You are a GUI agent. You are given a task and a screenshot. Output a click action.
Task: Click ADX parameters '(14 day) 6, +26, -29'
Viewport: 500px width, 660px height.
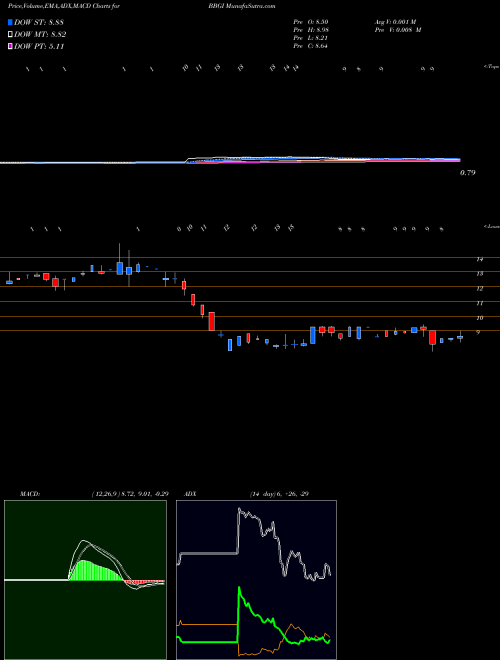click(x=279, y=494)
